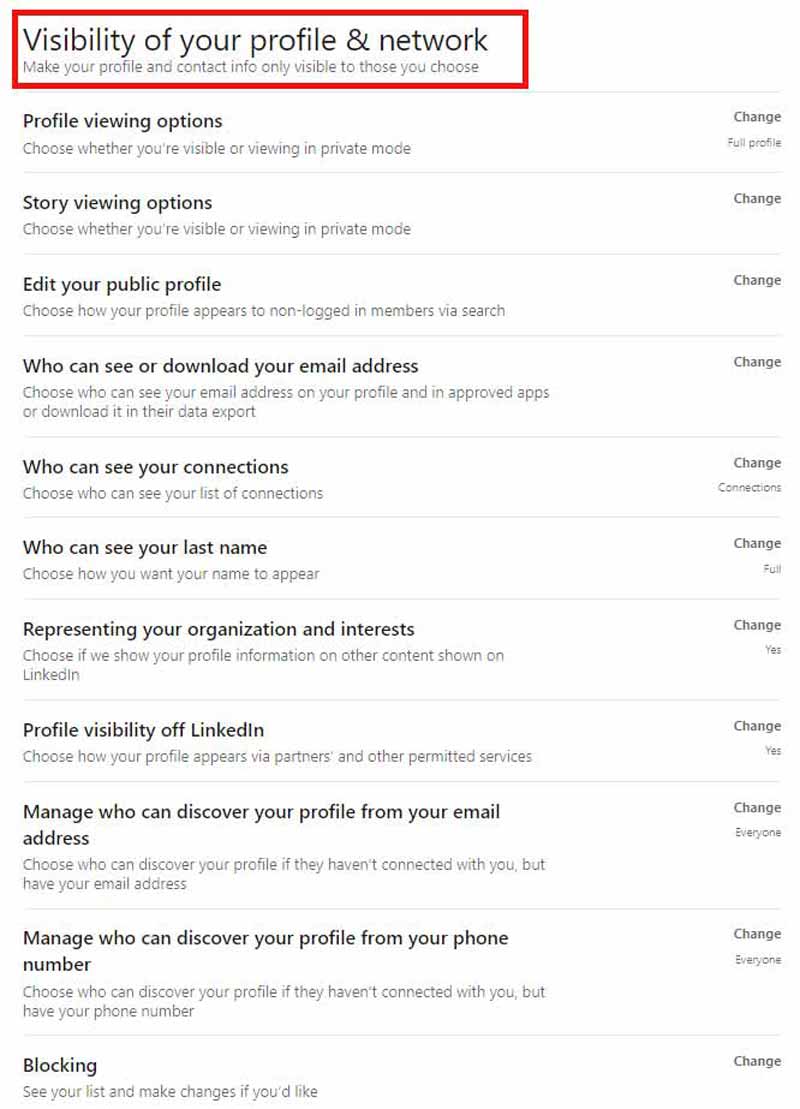Open Who can see your last name
This screenshot has height=1109, width=800.
(144, 548)
